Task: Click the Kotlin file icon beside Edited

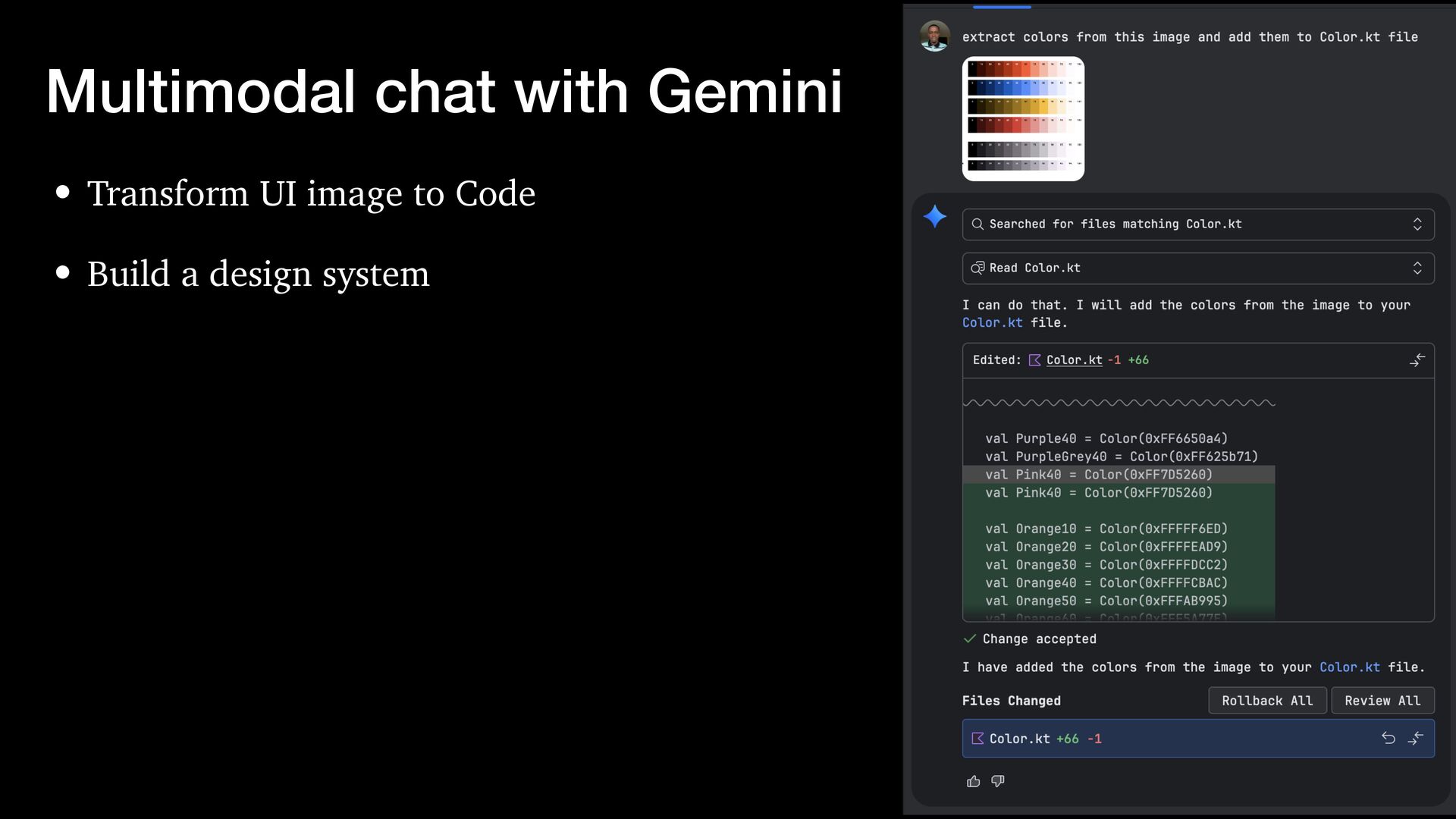Action: [1034, 360]
